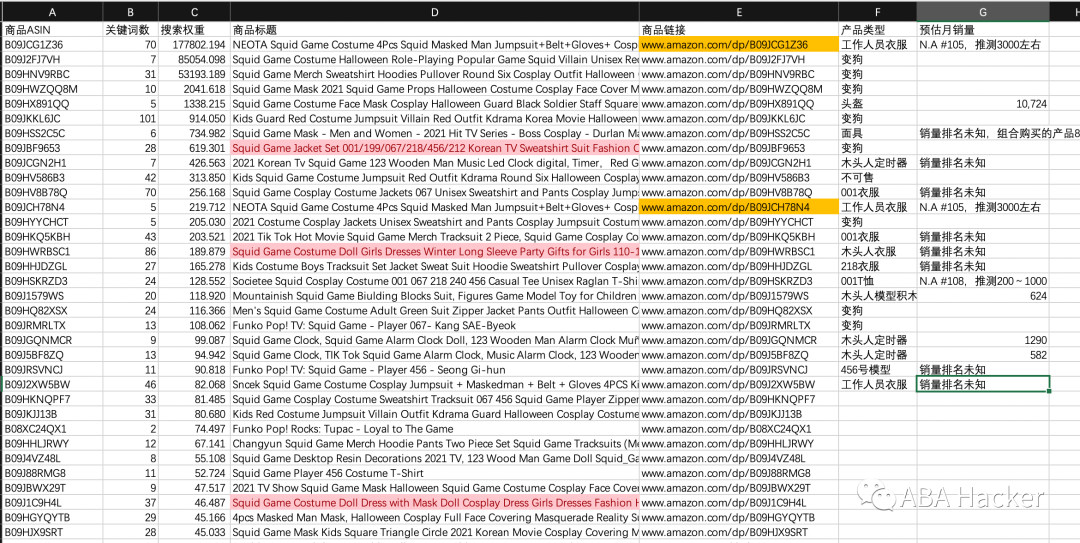Click title Funko Pop! TV Player 067- Kang SAE-Byeok
The width and height of the screenshot is (1080, 543).
click(435, 325)
